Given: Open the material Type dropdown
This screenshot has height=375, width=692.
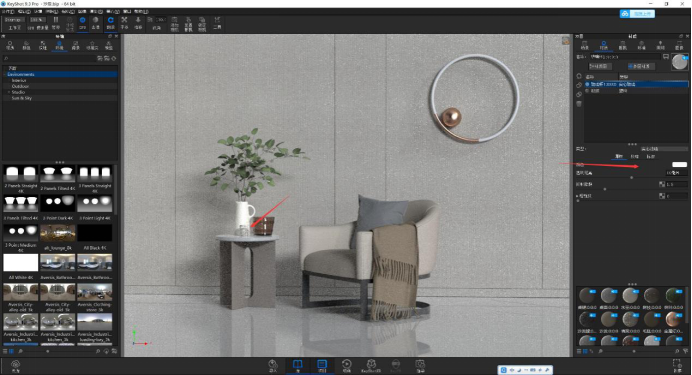Looking at the screenshot, I should (663, 149).
